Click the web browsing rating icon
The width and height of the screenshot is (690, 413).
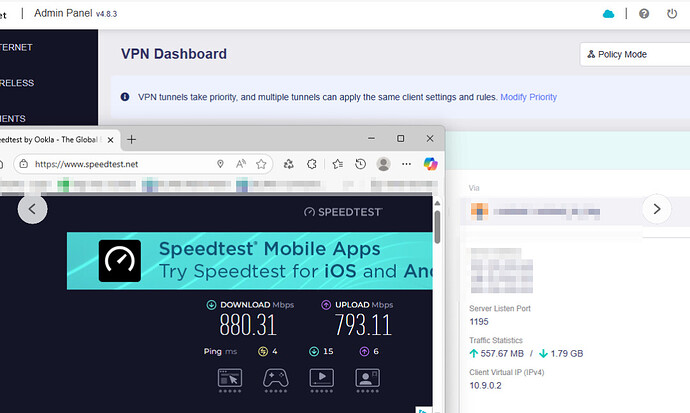[230, 378]
